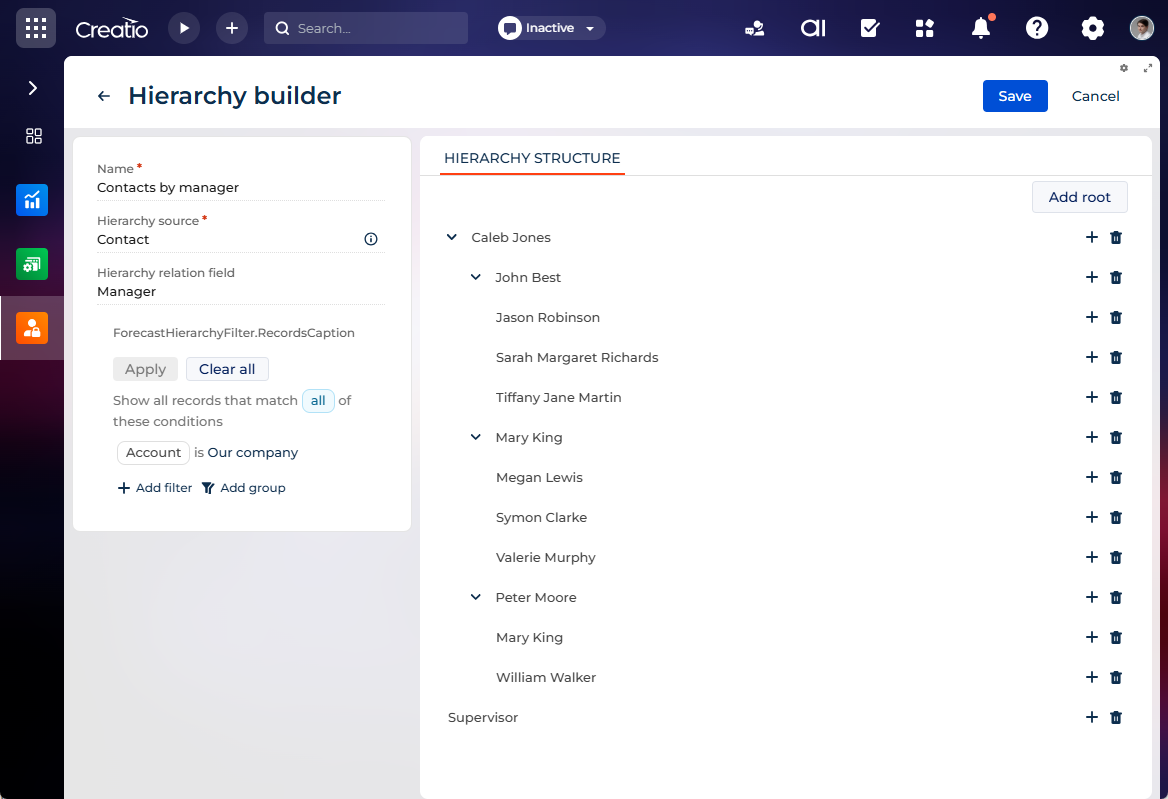Click the plus quick-add button in top bar
Screen dimensions: 1168x799
point(232,28)
